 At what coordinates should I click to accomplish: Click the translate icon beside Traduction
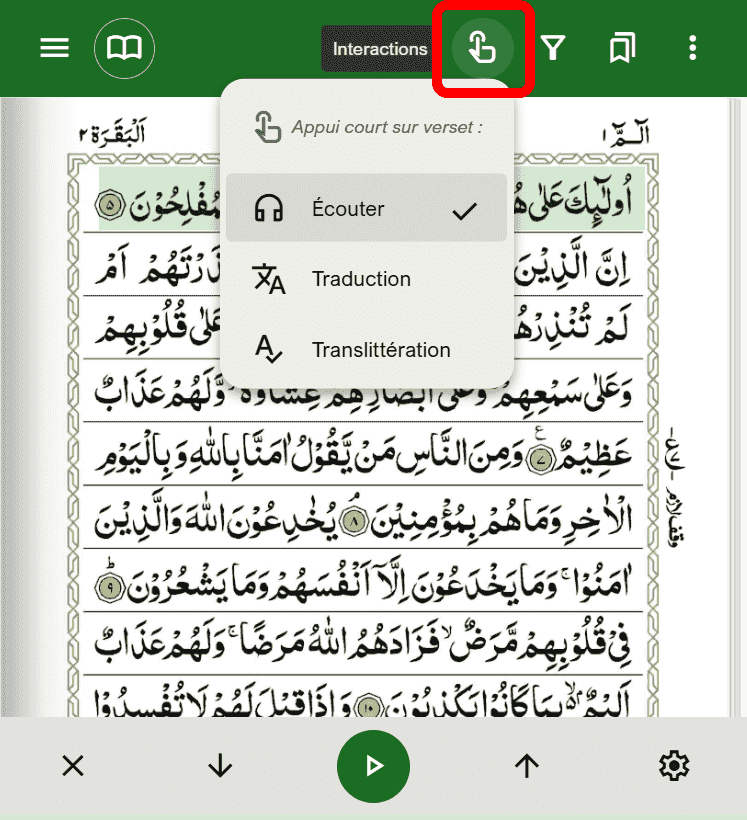click(x=269, y=279)
